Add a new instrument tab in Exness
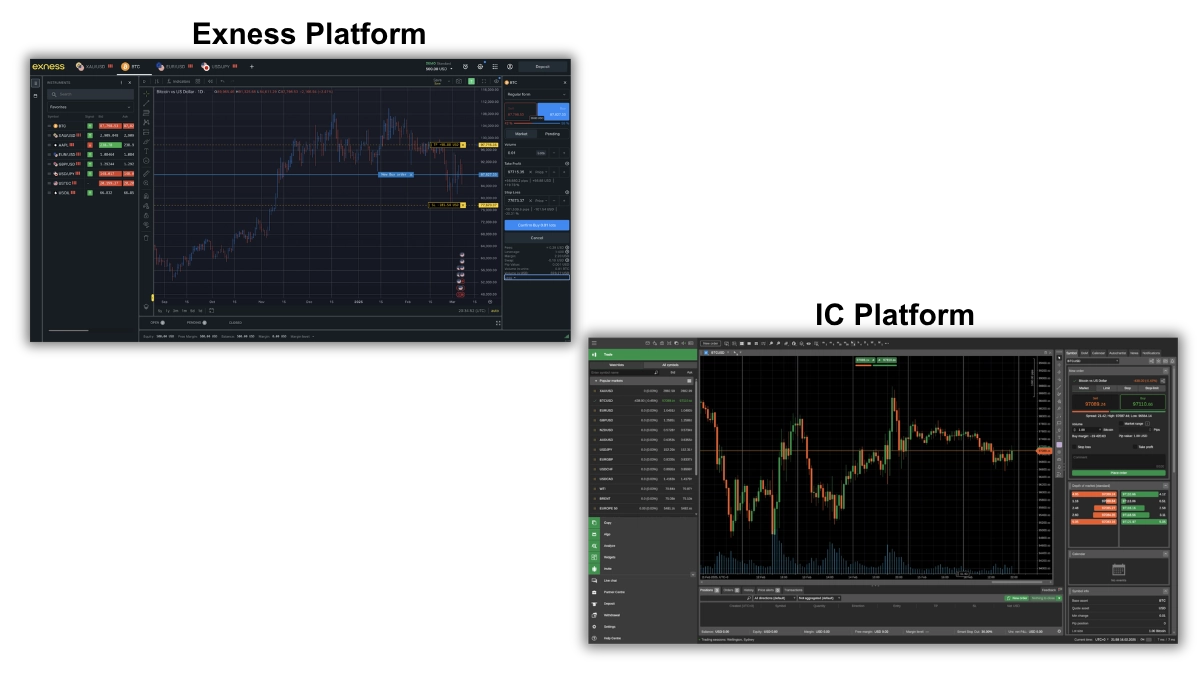This screenshot has width=1200, height=675. [x=252, y=67]
